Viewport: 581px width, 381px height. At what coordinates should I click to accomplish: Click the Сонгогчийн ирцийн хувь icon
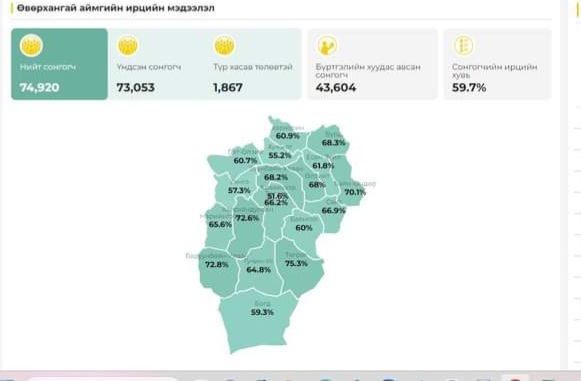(464, 46)
